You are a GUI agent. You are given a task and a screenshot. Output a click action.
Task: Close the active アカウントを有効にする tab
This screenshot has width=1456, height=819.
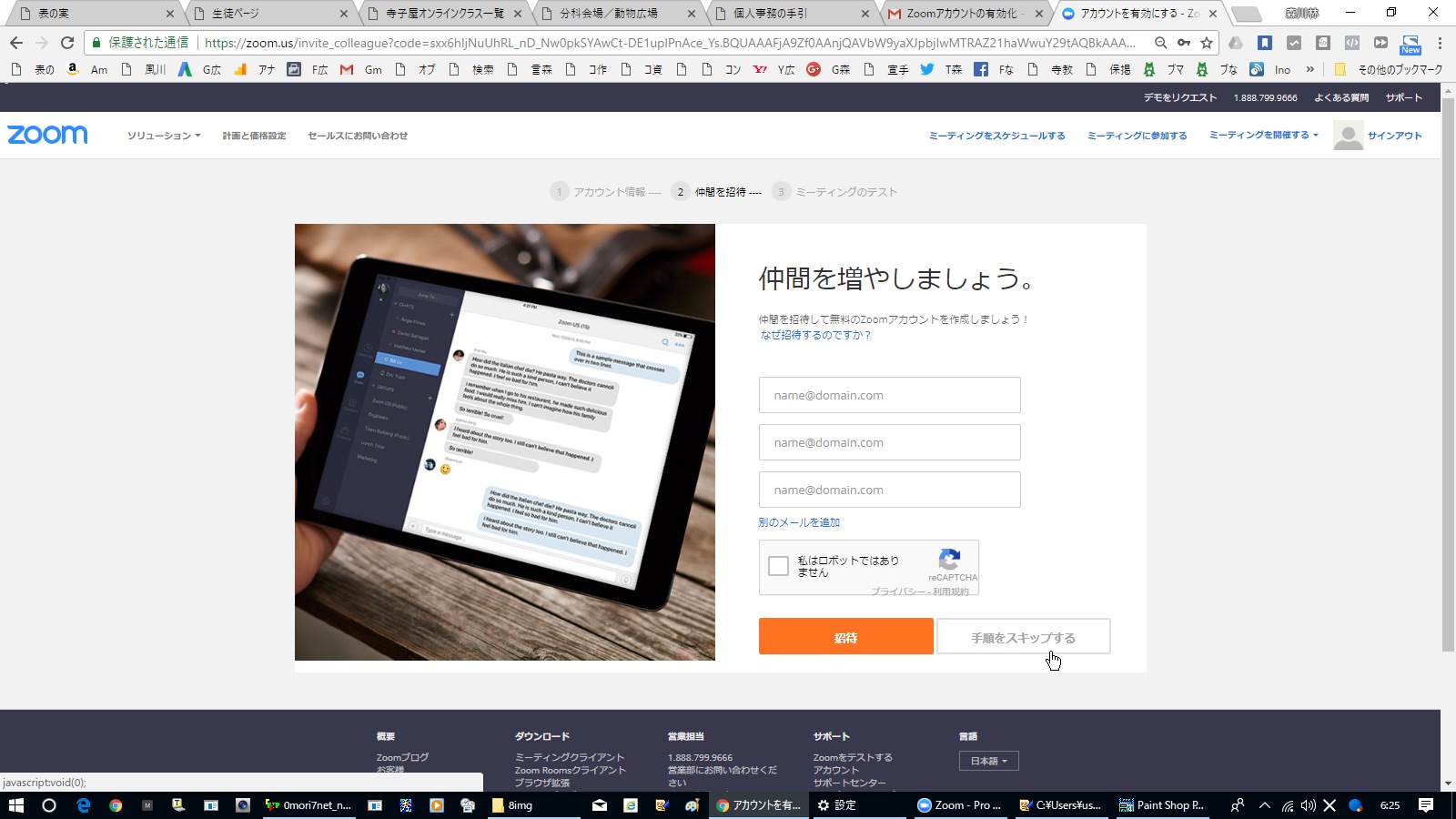point(1213,14)
